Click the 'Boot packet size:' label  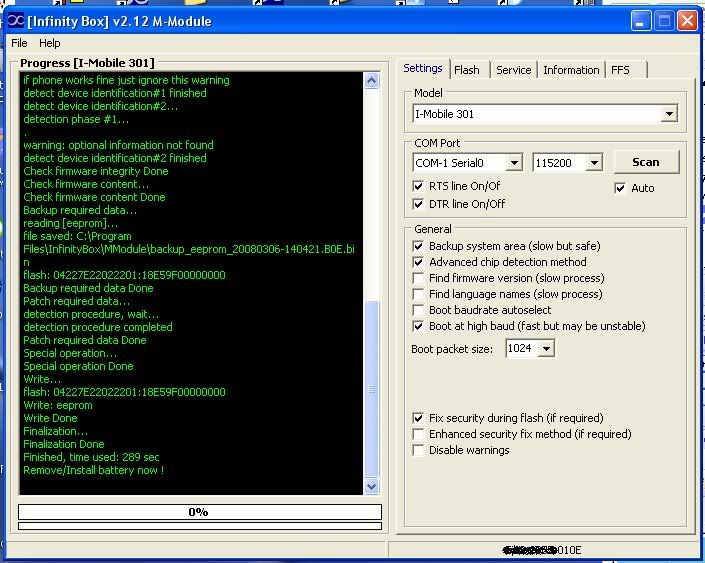click(x=452, y=349)
